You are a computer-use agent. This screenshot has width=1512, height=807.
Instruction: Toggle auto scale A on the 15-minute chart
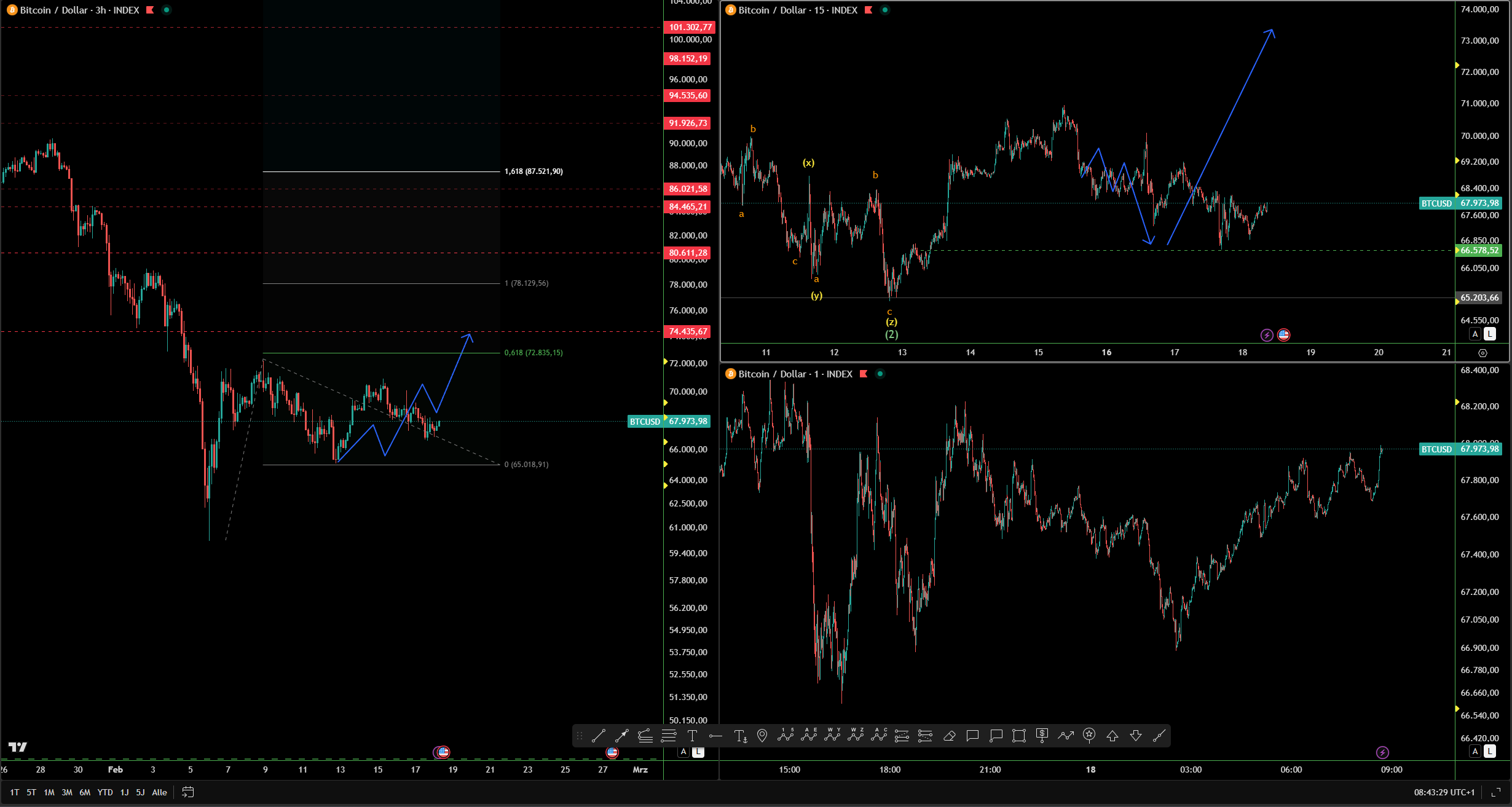(1475, 334)
